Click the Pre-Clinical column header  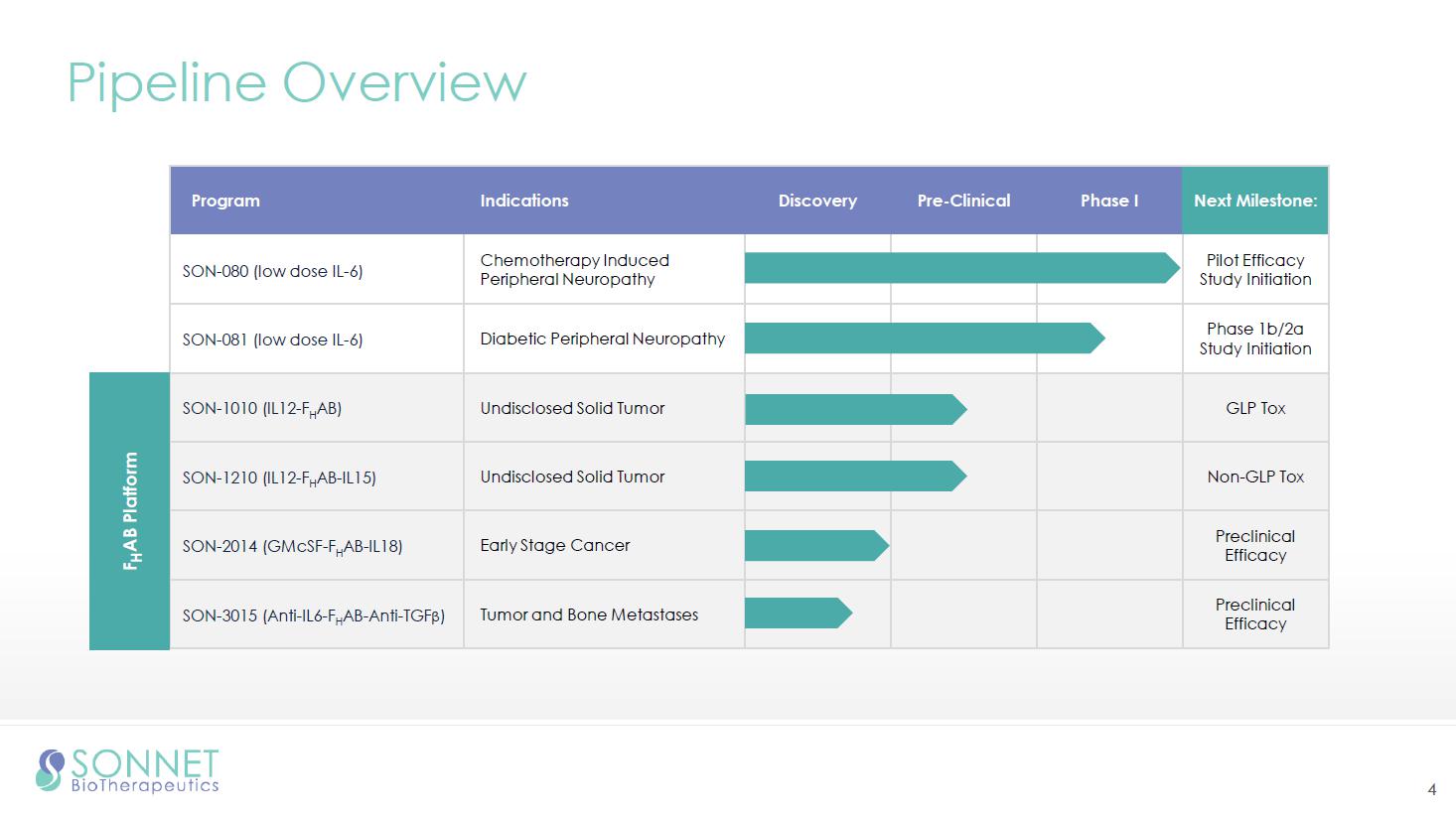click(963, 201)
